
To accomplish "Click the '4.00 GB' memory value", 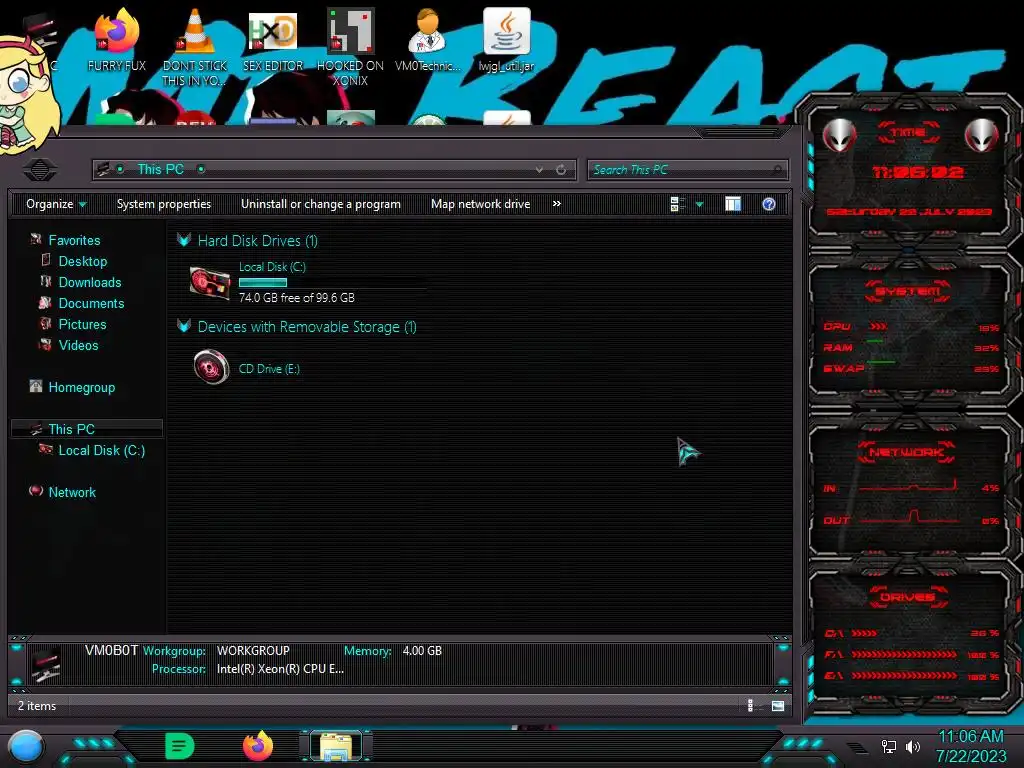I will (x=422, y=650).
